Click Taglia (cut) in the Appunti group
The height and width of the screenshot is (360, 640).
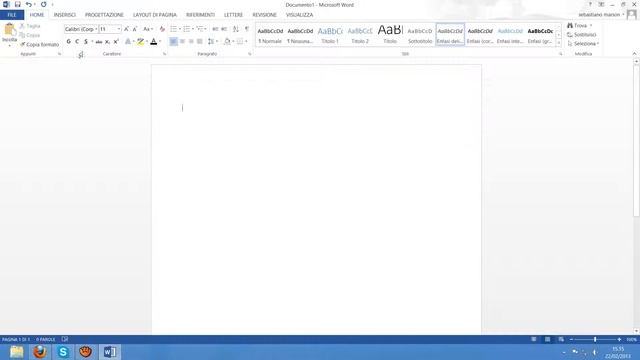pyautogui.click(x=30, y=26)
